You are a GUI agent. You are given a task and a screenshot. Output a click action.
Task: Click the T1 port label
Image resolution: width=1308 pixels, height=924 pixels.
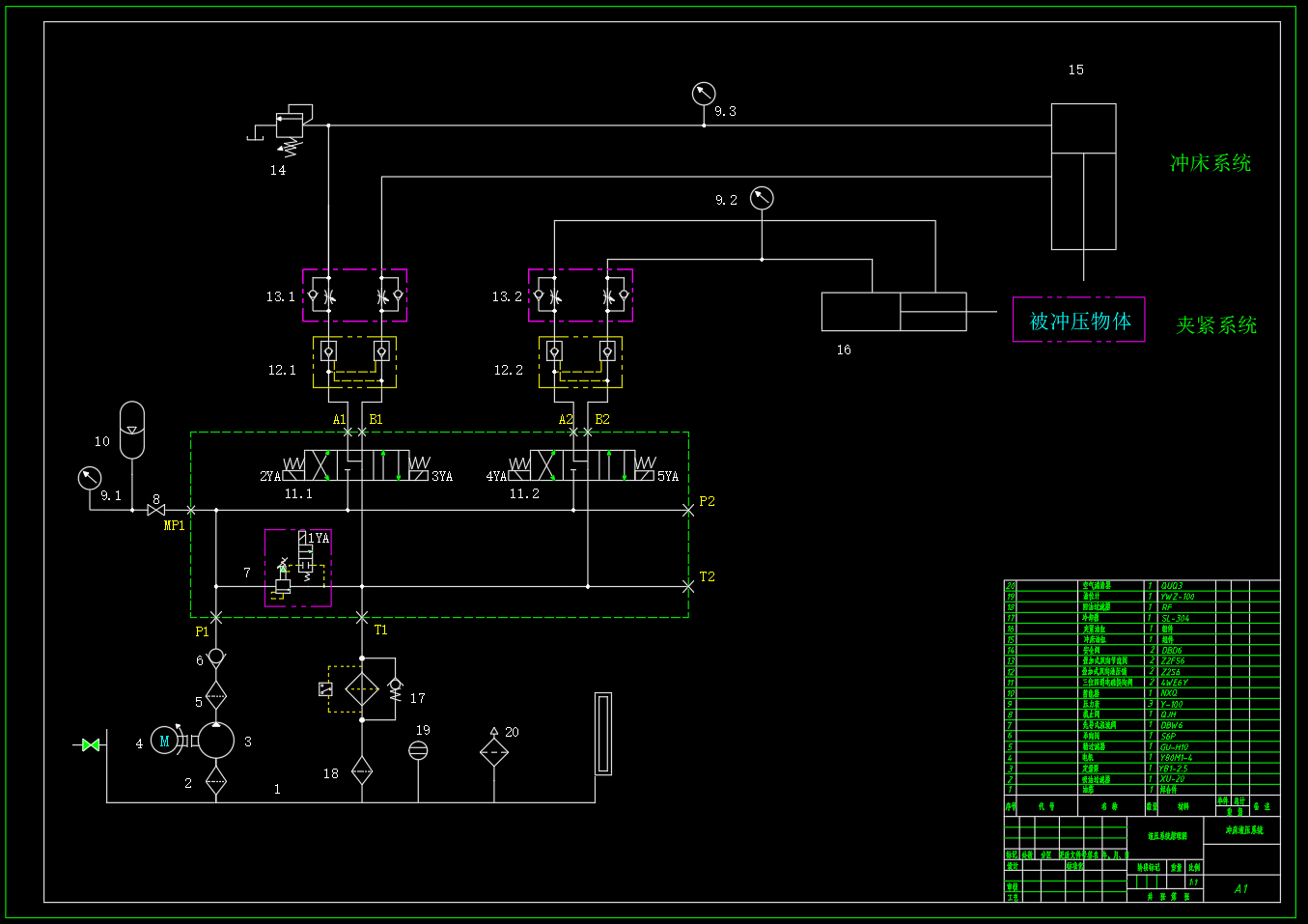pyautogui.click(x=380, y=630)
